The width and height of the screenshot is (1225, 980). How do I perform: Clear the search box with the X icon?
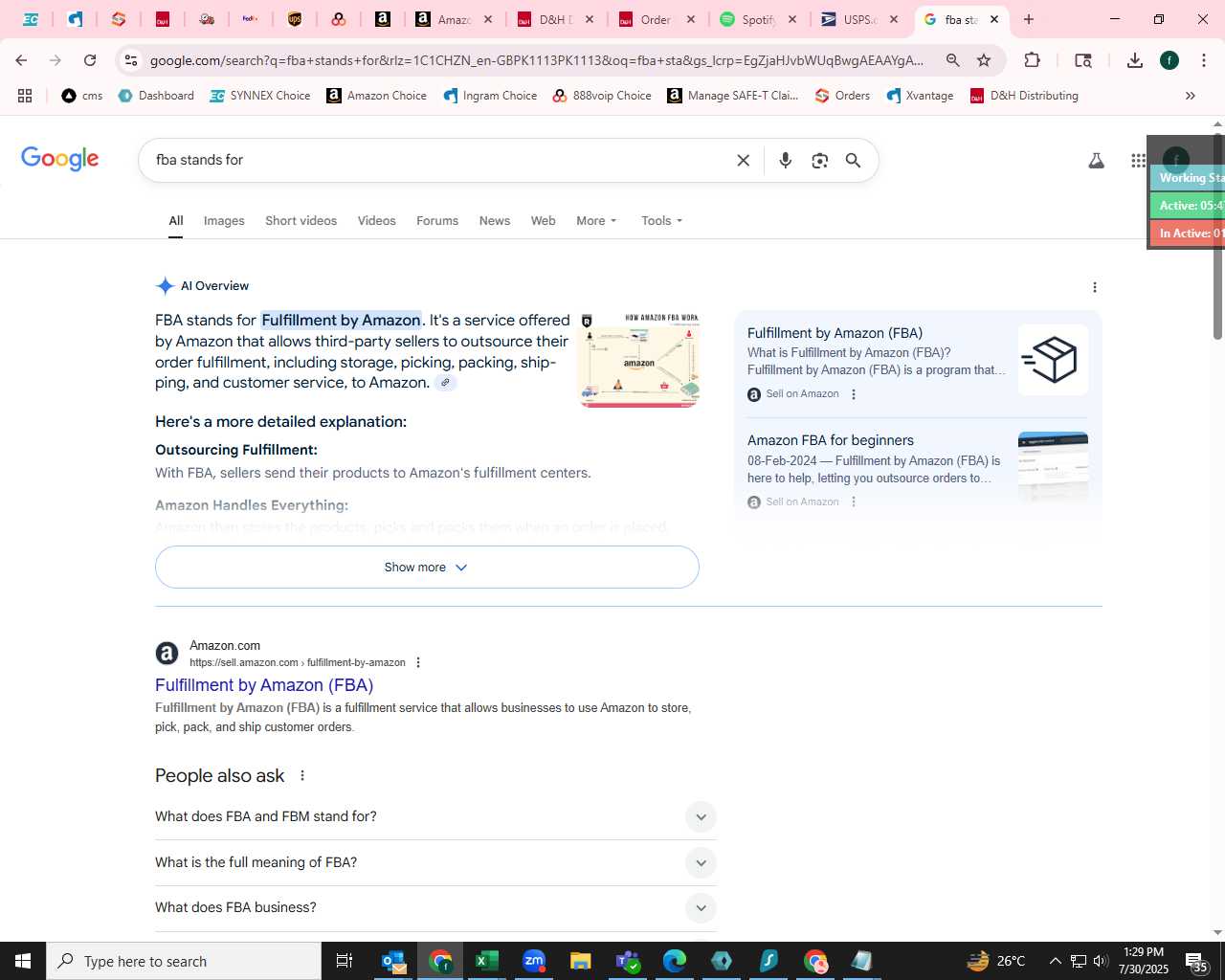(743, 161)
